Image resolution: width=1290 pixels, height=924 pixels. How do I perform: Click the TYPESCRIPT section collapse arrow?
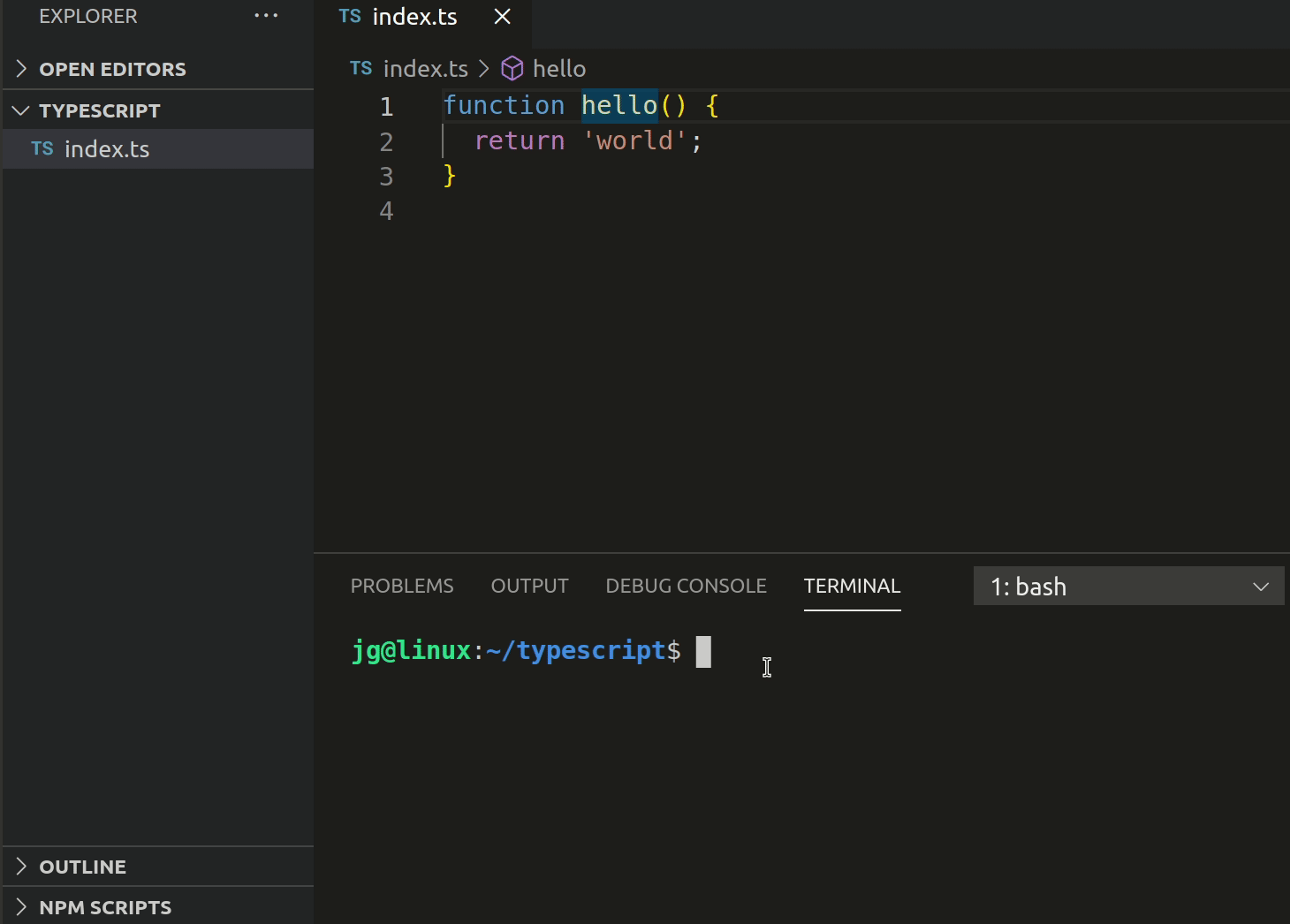pyautogui.click(x=19, y=110)
